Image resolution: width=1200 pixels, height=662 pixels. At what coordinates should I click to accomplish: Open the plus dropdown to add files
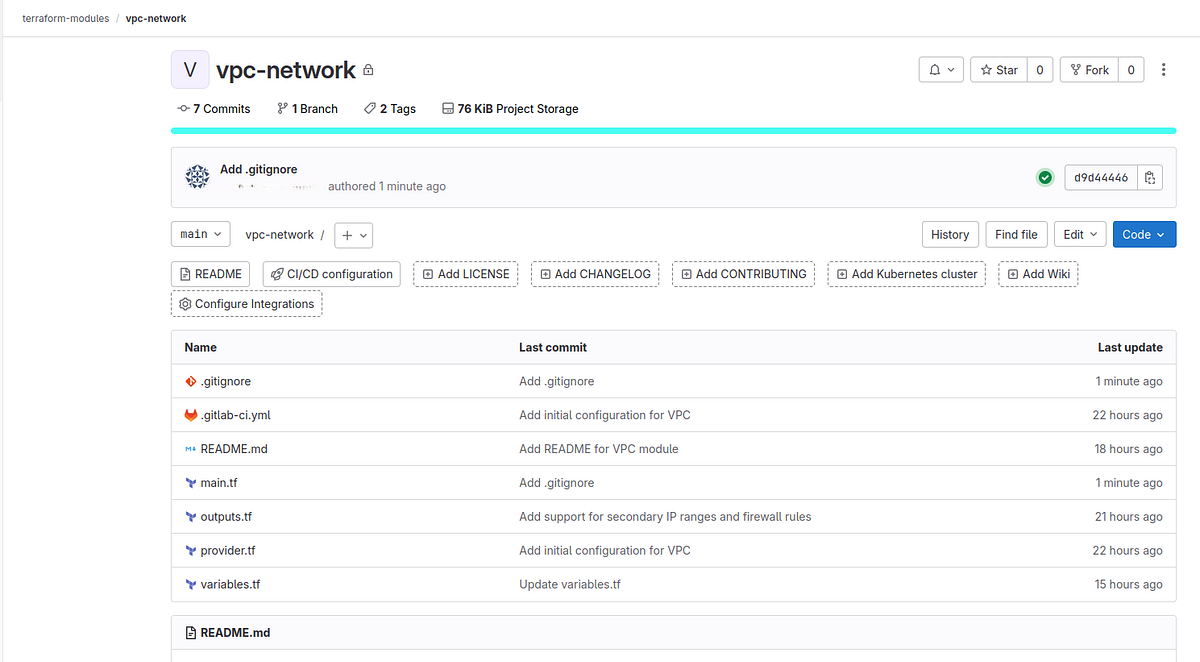353,234
